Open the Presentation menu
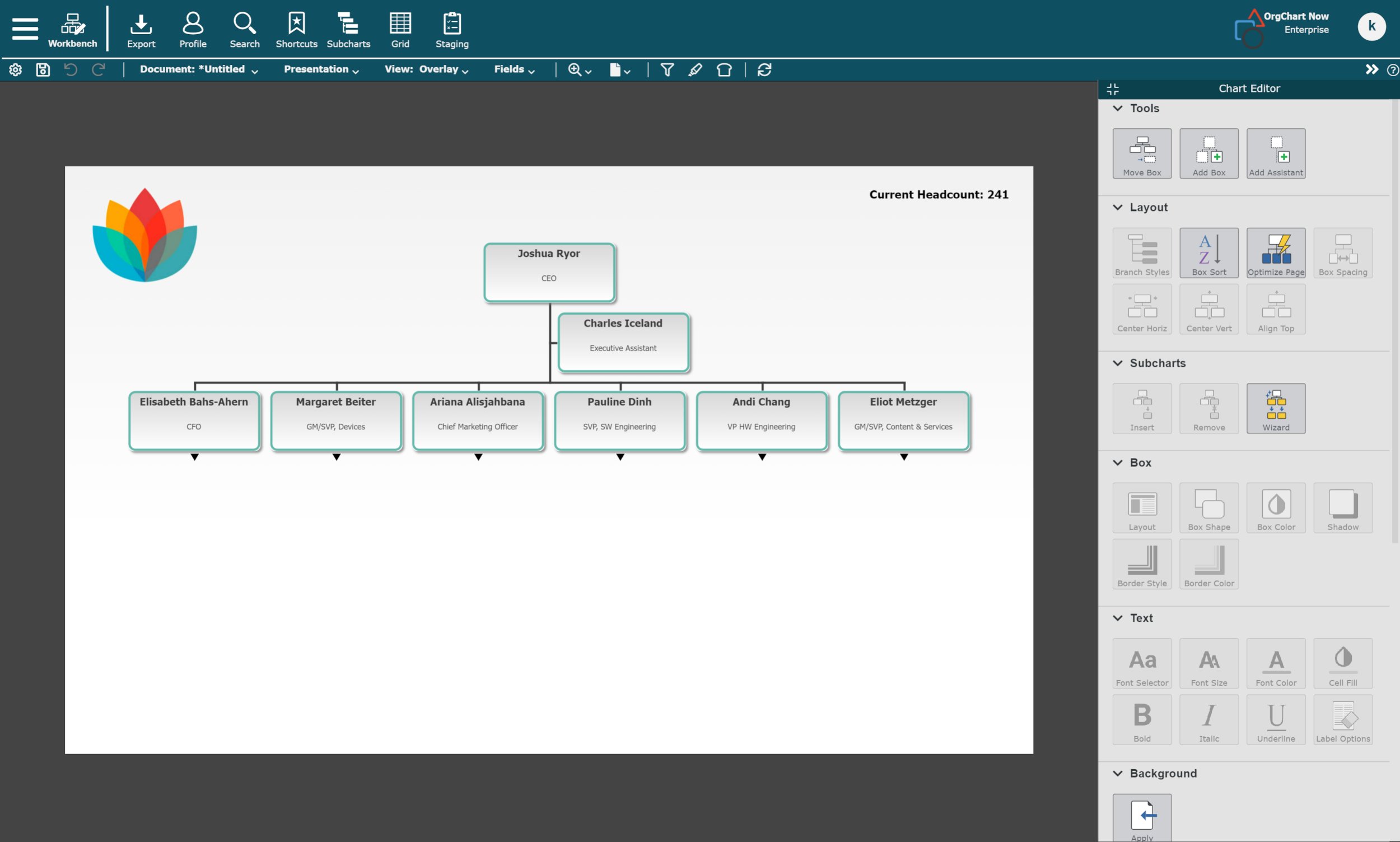 tap(321, 69)
